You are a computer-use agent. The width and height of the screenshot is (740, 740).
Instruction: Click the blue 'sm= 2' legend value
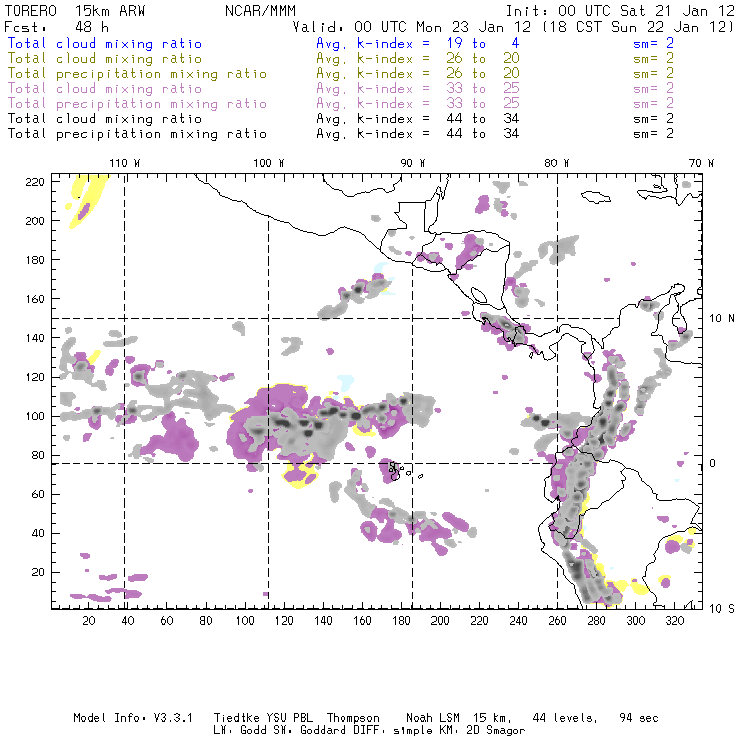654,44
